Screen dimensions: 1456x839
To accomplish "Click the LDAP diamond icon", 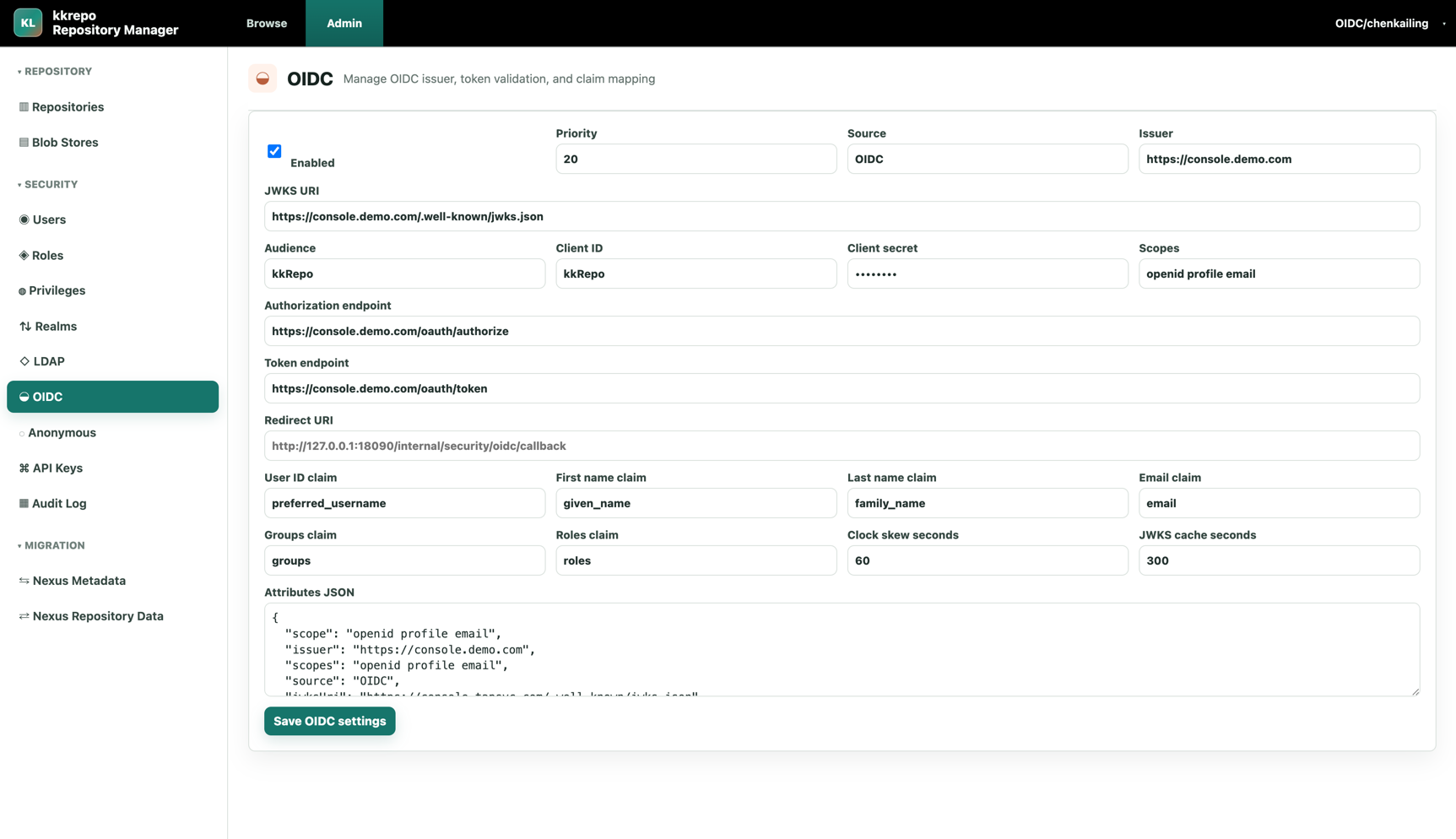I will pyautogui.click(x=24, y=361).
